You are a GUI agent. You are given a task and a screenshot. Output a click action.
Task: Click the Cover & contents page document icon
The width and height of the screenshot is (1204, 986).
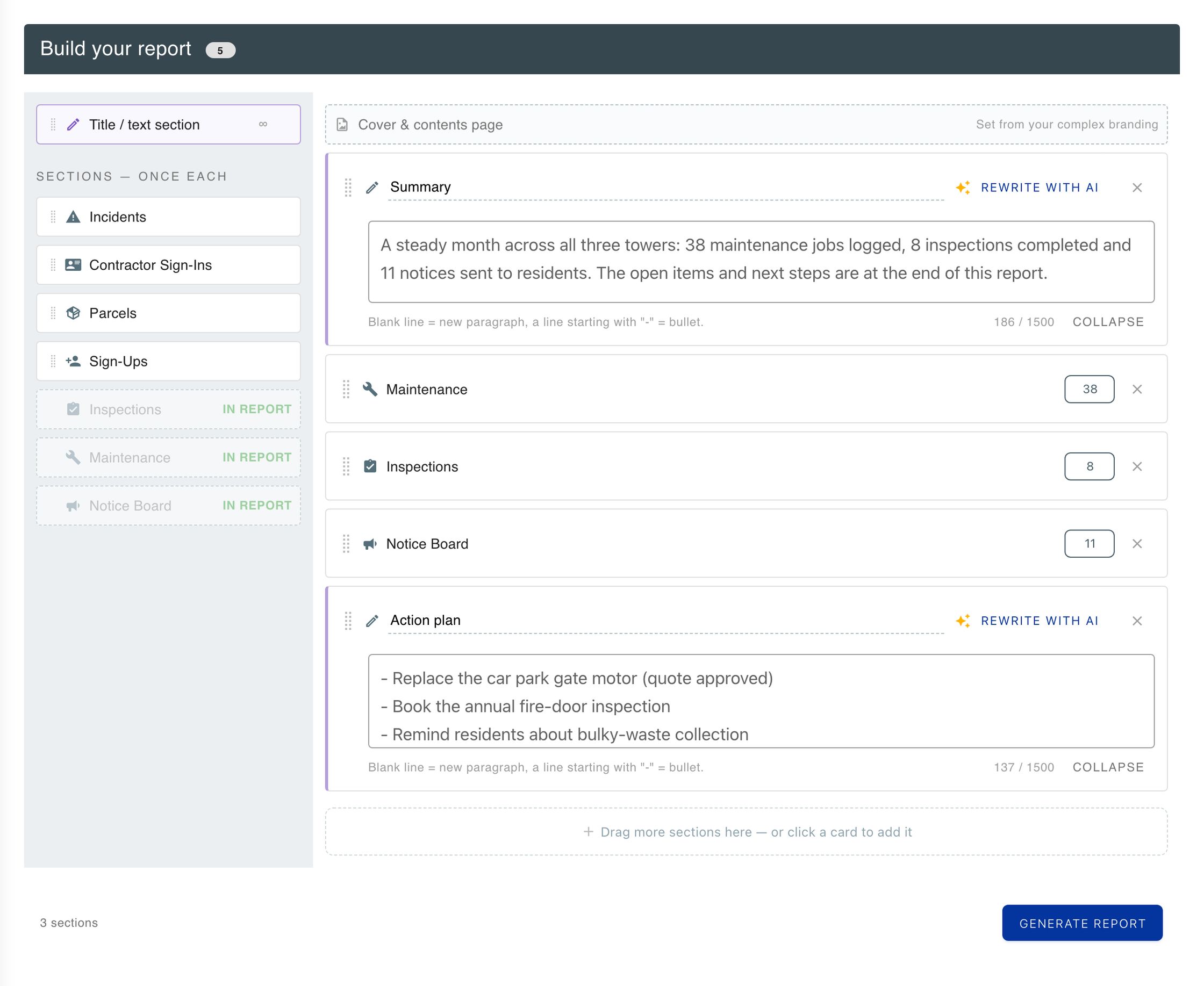[x=342, y=124]
